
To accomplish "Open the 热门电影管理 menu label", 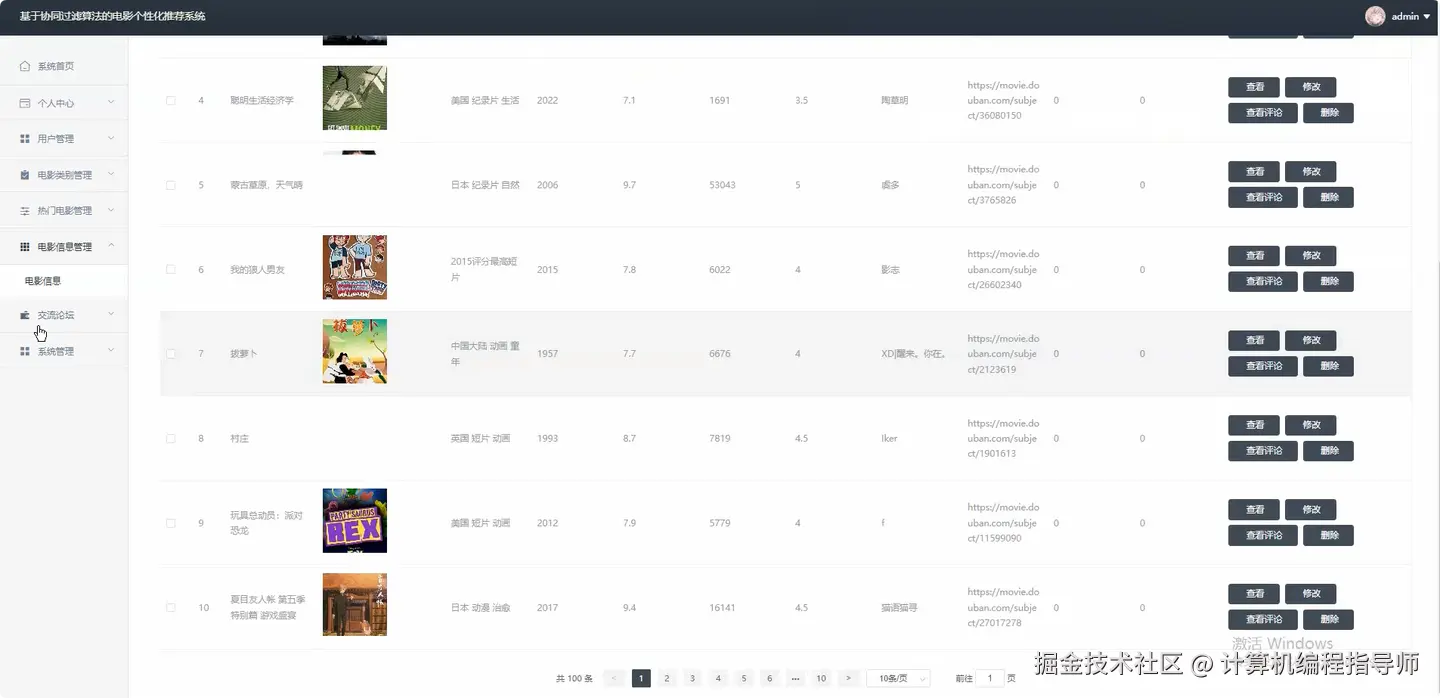I will click(x=65, y=211).
